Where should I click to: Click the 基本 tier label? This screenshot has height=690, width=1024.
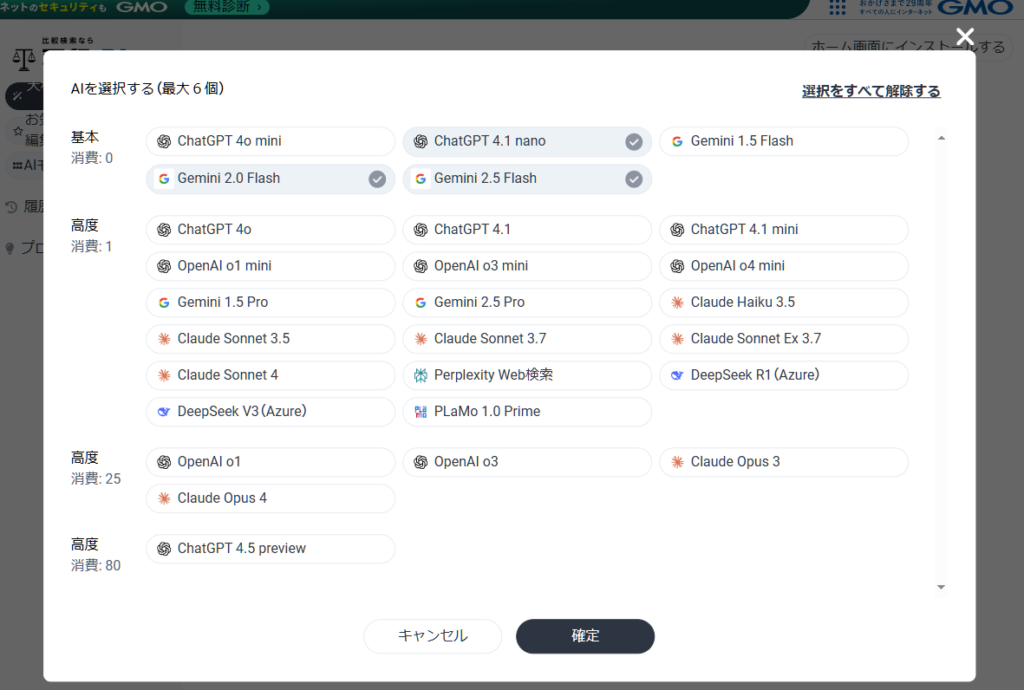(x=85, y=137)
